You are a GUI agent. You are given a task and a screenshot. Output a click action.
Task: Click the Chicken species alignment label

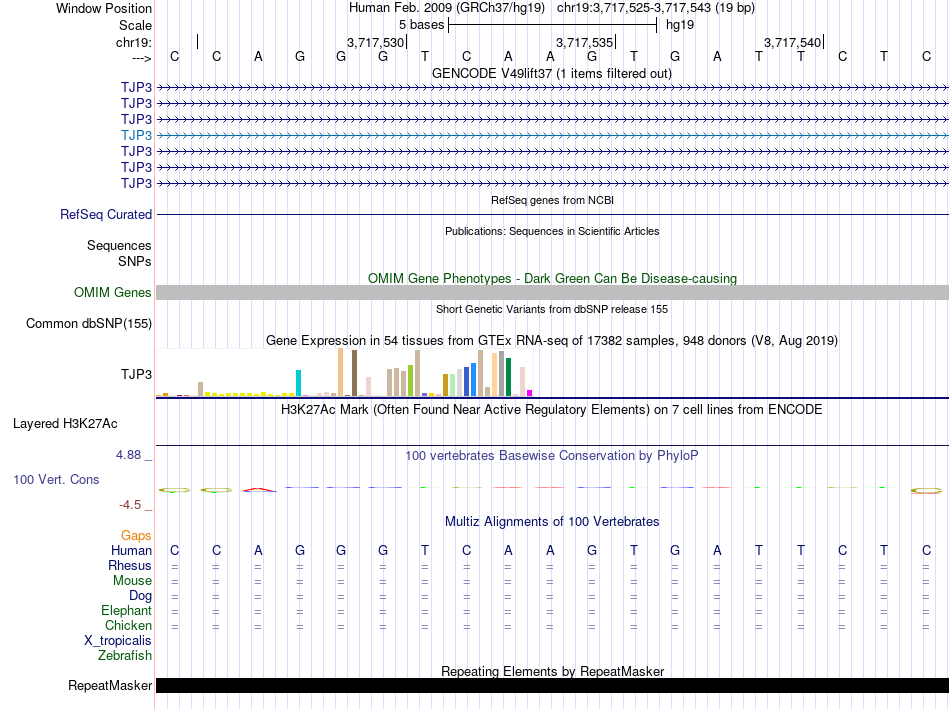pos(128,625)
